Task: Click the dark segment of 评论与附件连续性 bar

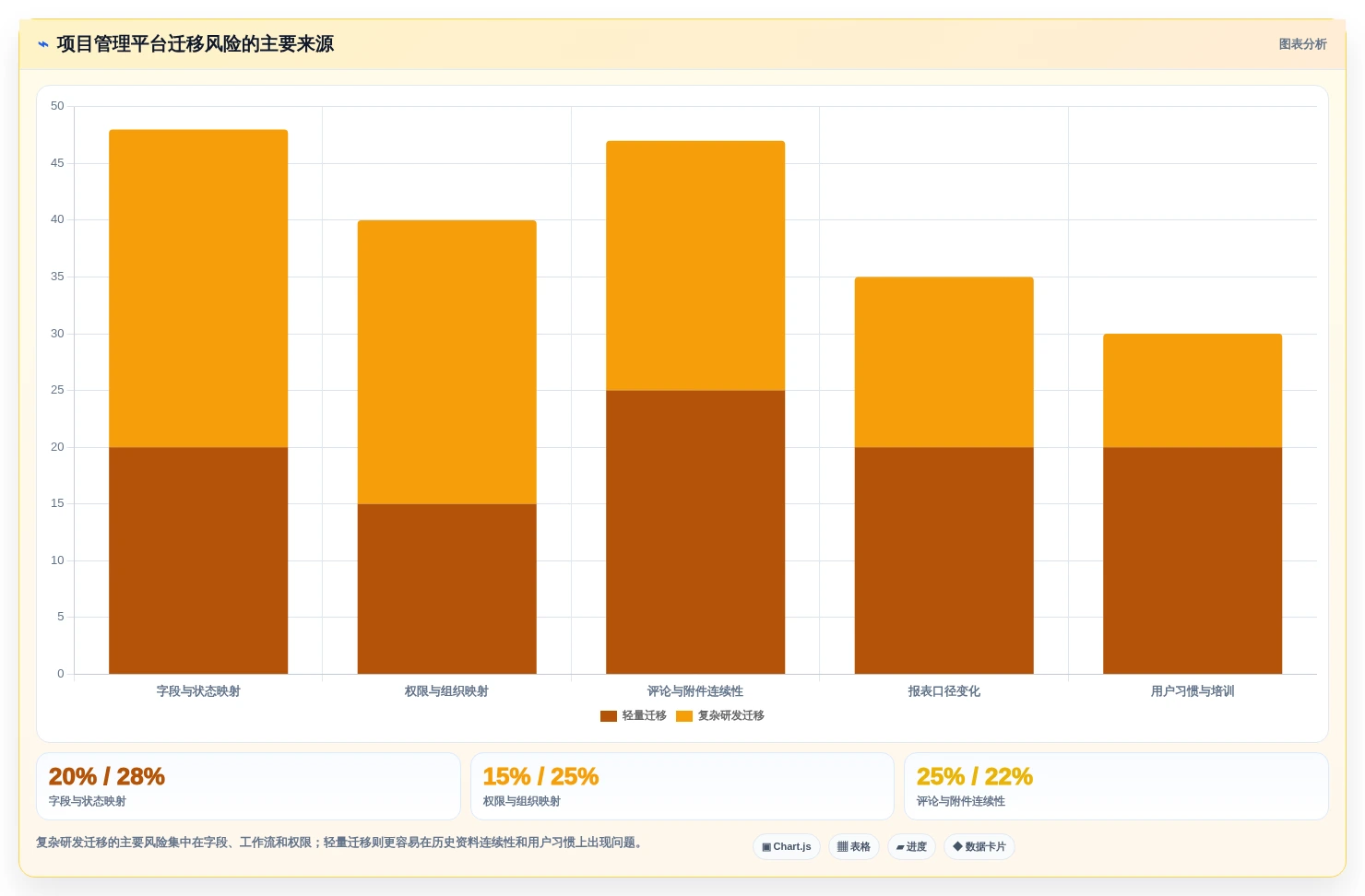Action: (x=695, y=532)
